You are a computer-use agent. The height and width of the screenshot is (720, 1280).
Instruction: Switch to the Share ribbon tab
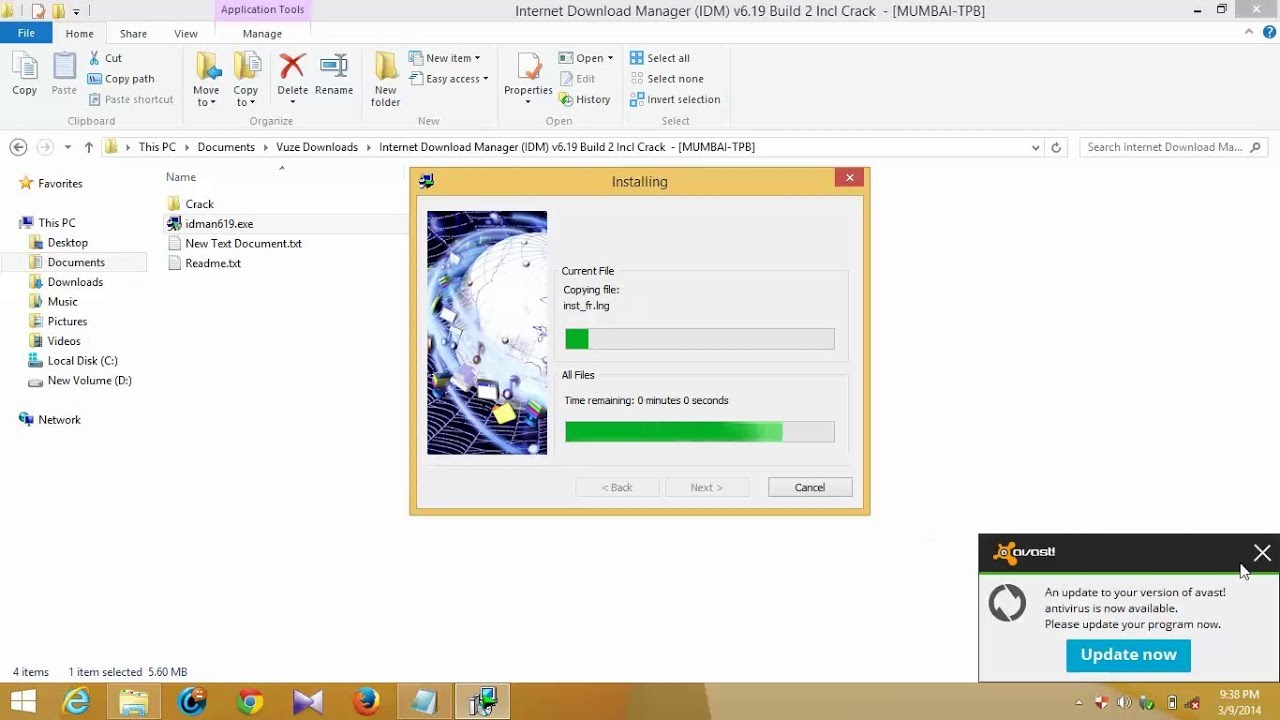[133, 34]
